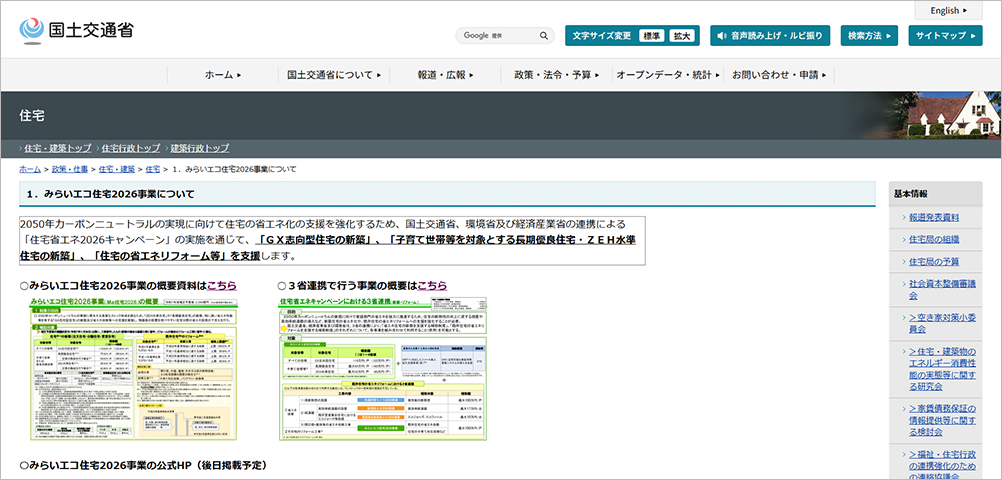Go to 住宅・建築トップ
Image resolution: width=1002 pixels, height=480 pixels.
click(58, 148)
